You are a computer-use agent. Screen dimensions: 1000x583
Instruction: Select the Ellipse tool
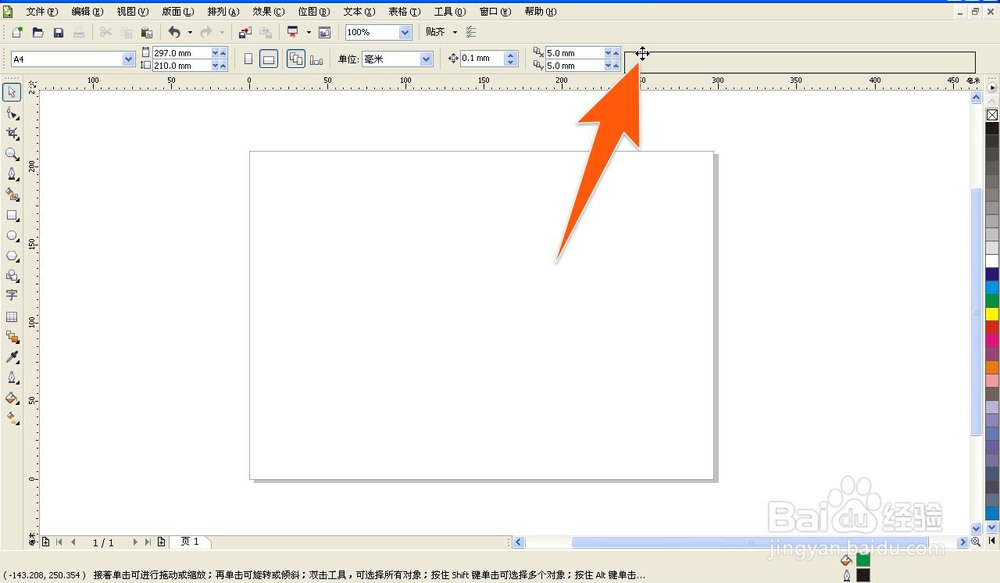[x=11, y=236]
